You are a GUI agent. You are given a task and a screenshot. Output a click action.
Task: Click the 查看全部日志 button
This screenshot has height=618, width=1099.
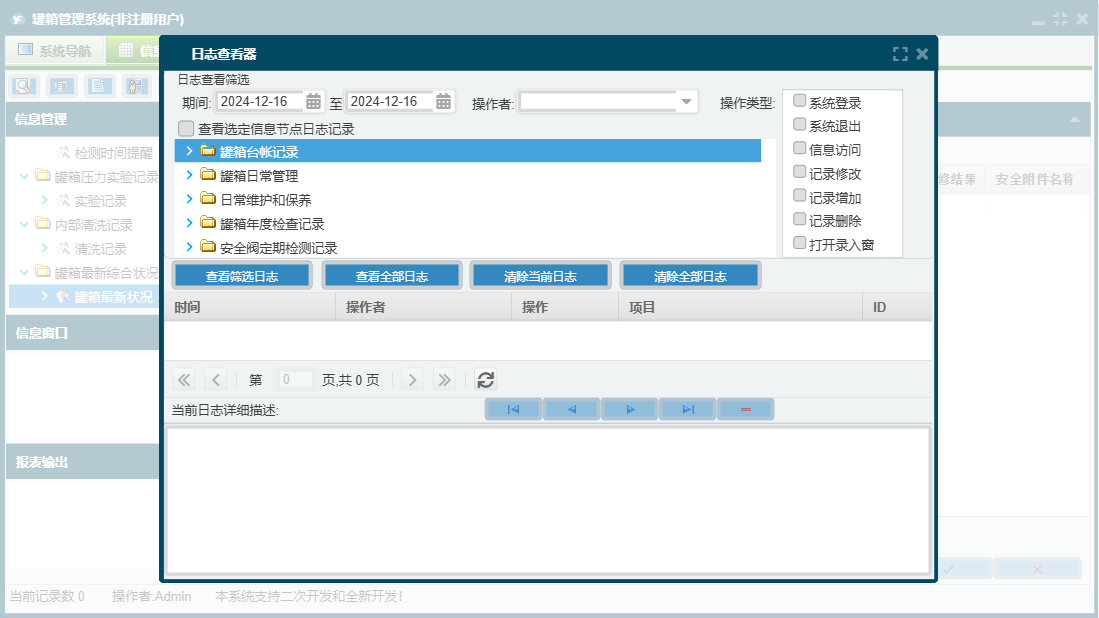point(392,276)
